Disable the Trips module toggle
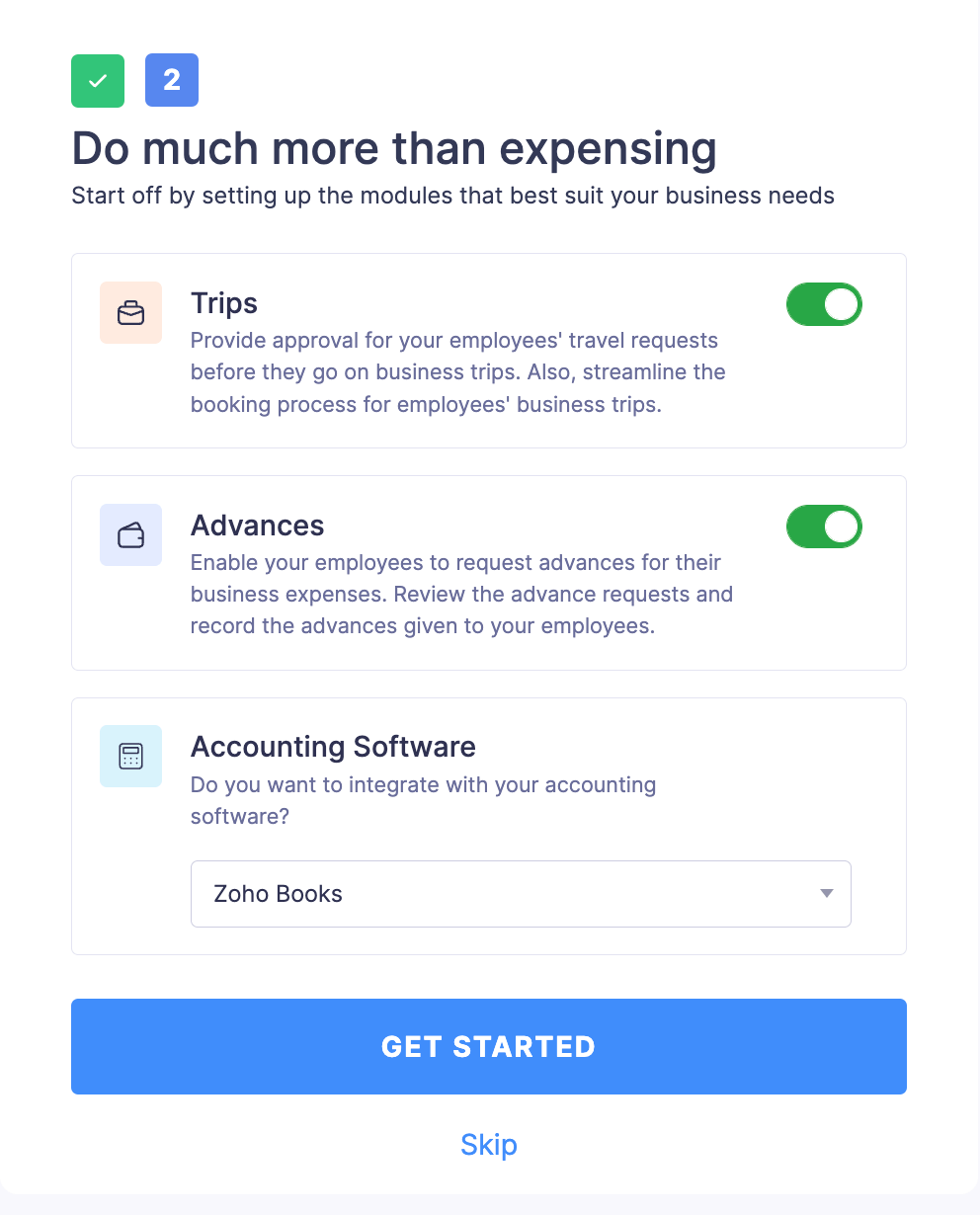 point(824,304)
